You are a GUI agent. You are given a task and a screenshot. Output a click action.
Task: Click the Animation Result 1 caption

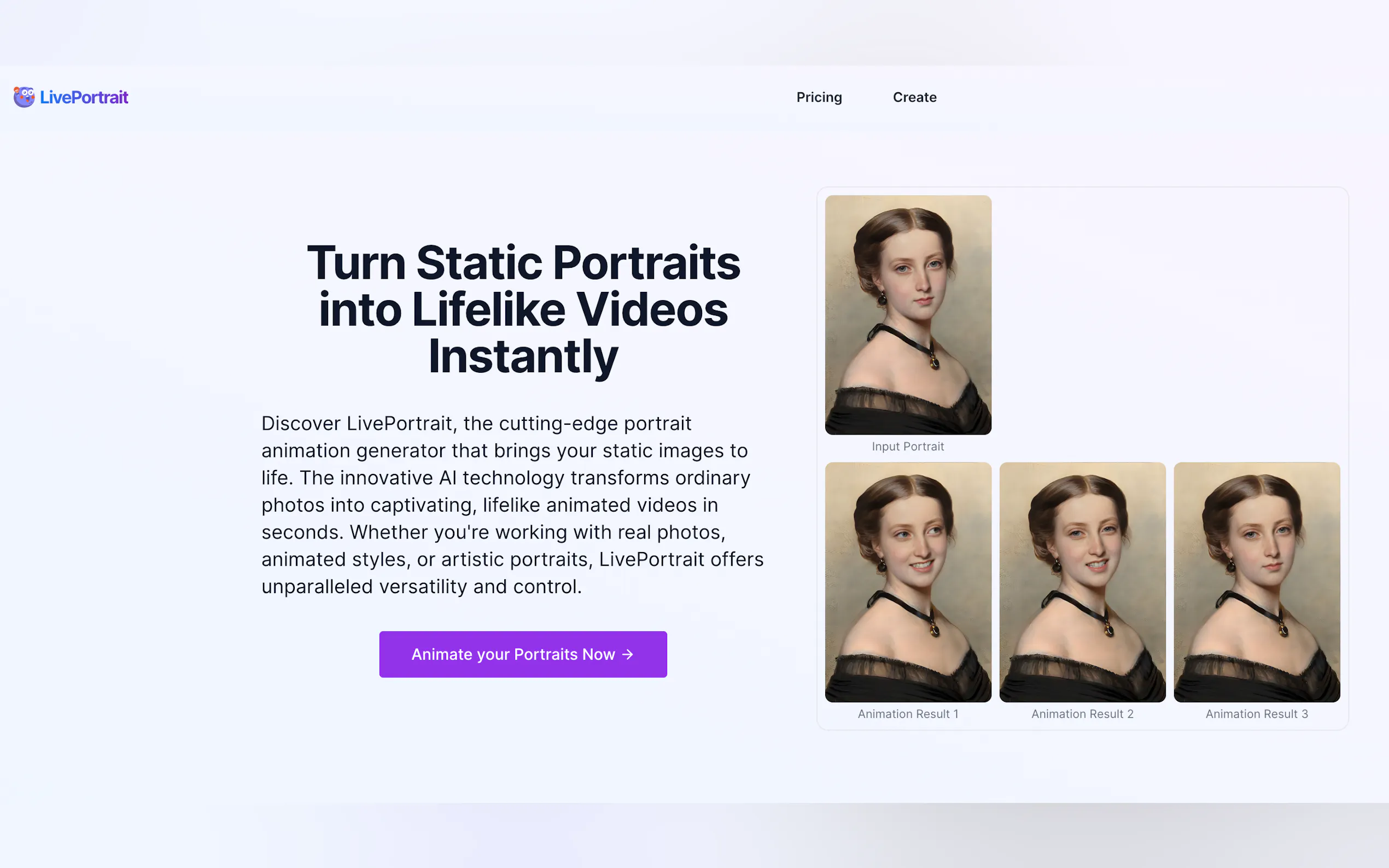point(907,713)
